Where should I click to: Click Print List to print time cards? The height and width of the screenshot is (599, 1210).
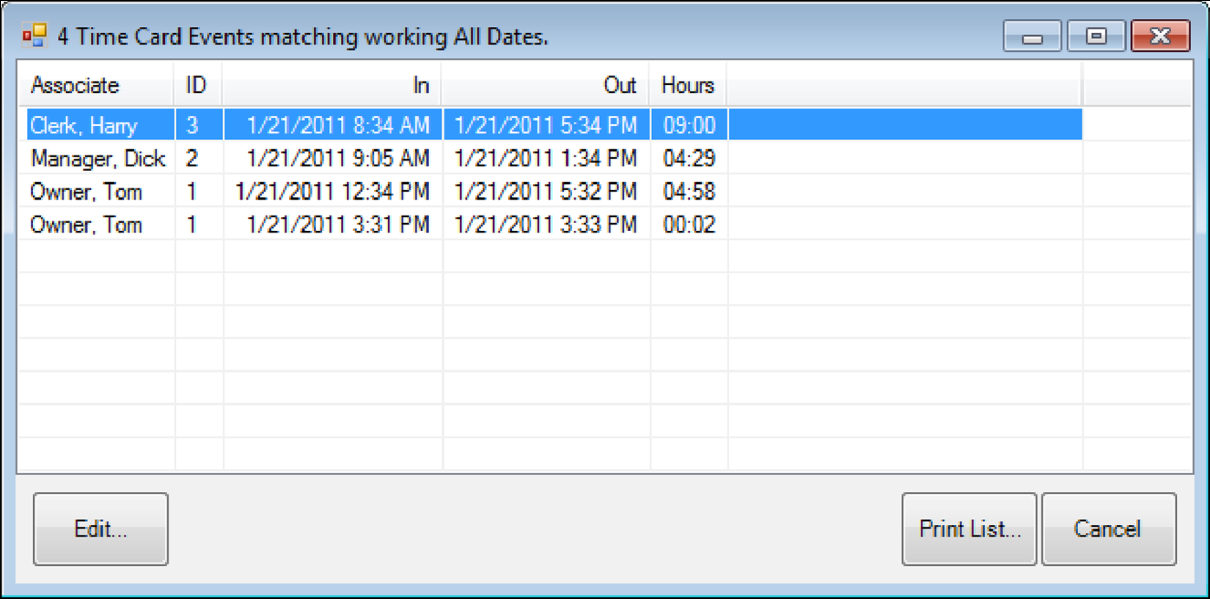point(968,529)
